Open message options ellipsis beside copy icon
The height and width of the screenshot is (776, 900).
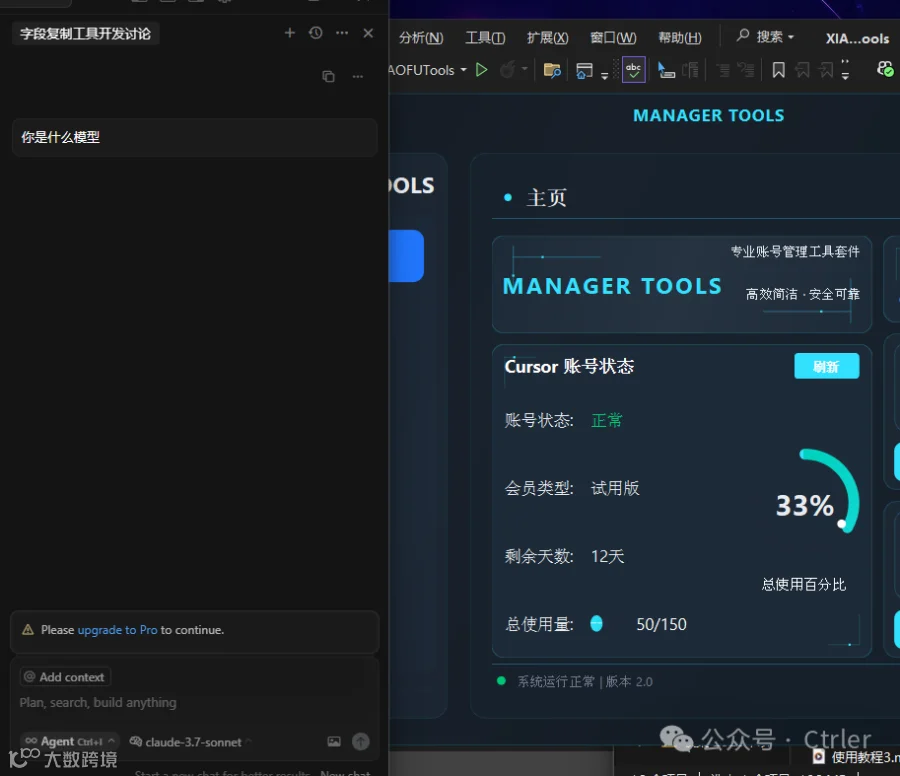(358, 76)
